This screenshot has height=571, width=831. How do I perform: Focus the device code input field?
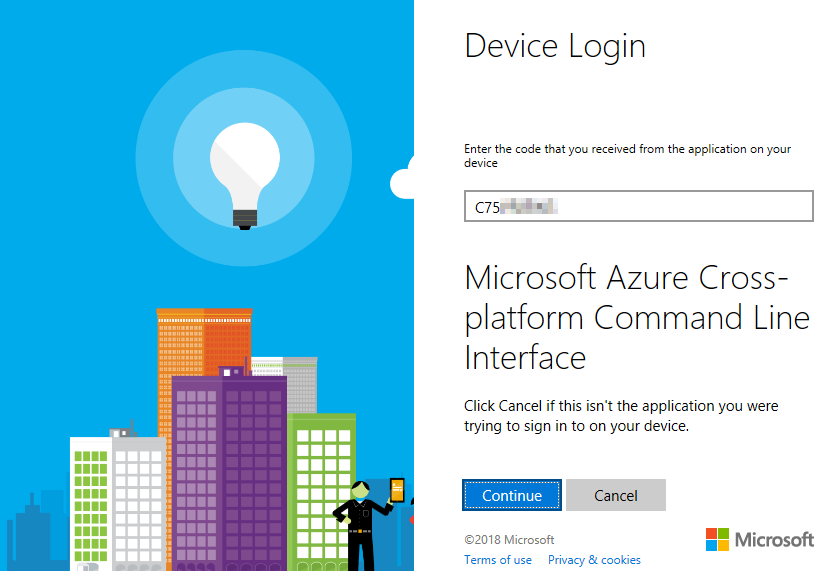click(x=638, y=207)
